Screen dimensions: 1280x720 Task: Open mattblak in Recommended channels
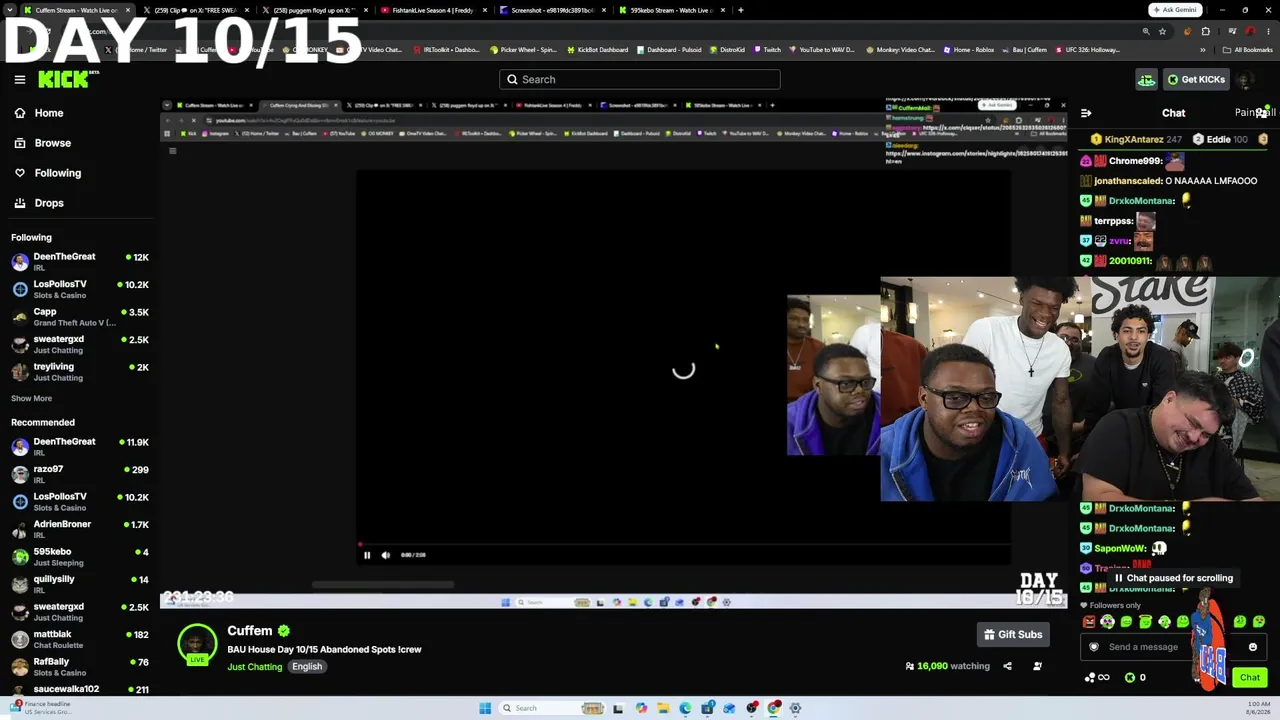[80, 639]
